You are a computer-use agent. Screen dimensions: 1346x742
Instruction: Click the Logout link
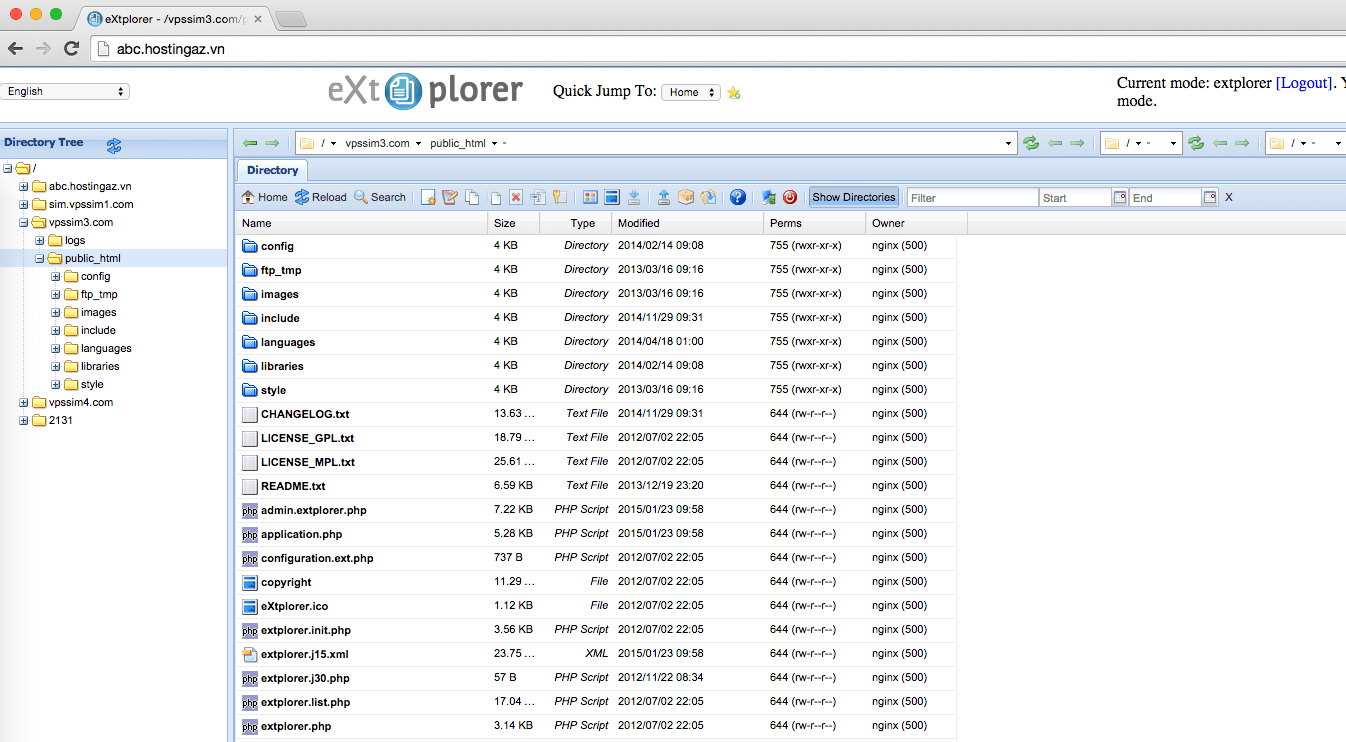(1304, 83)
